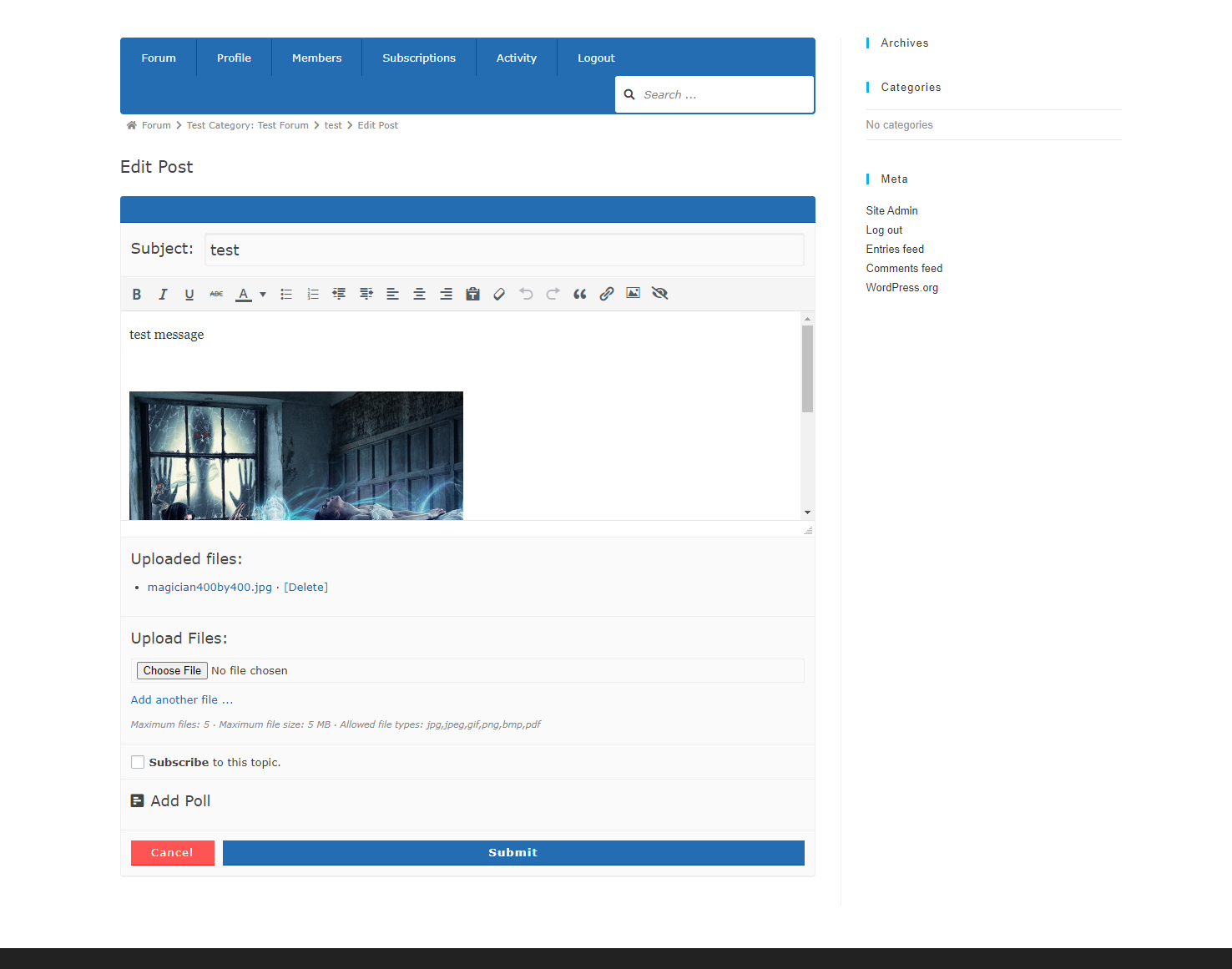Insert a bulleted list
This screenshot has height=969, width=1232.
point(286,294)
